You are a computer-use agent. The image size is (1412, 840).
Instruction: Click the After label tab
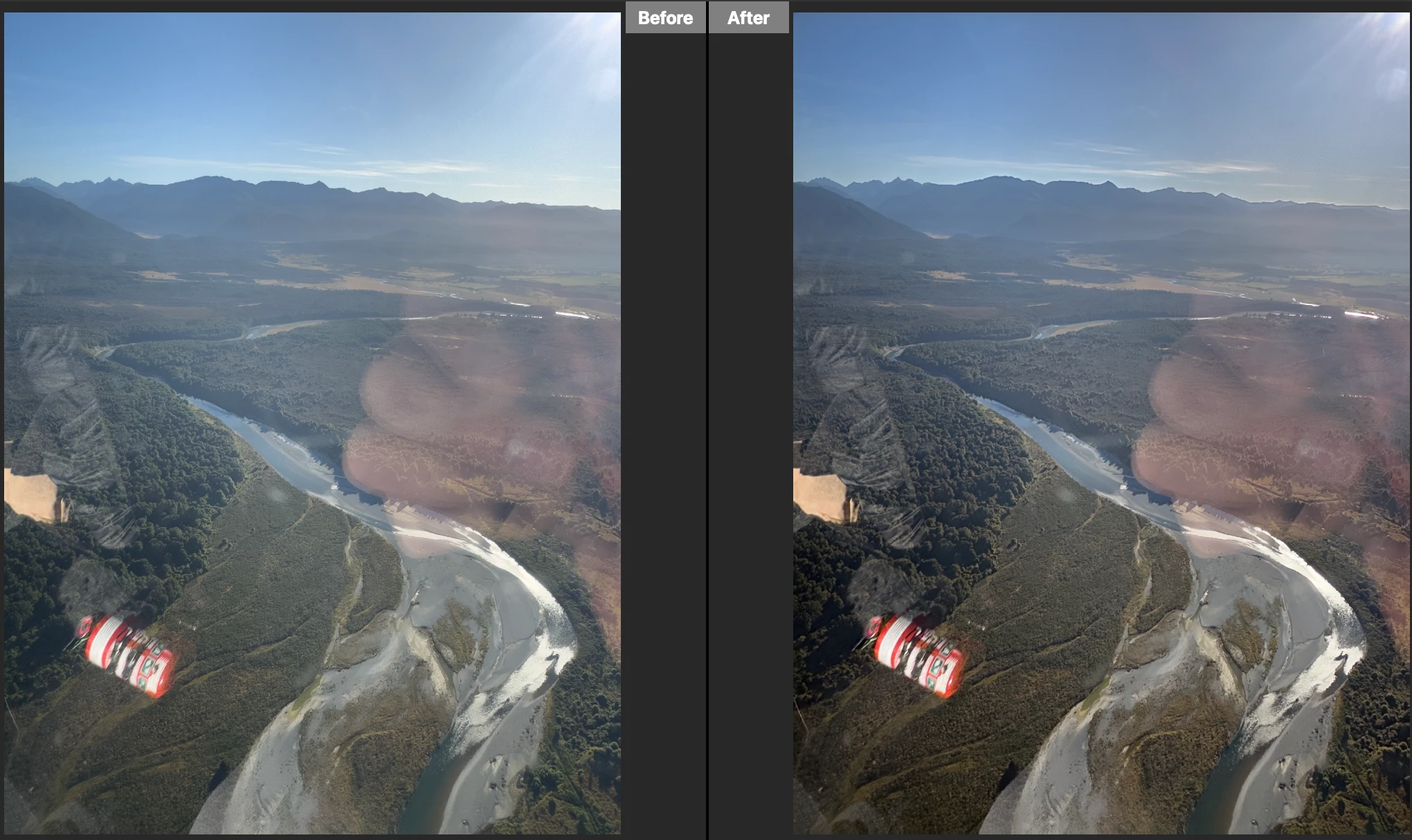748,17
